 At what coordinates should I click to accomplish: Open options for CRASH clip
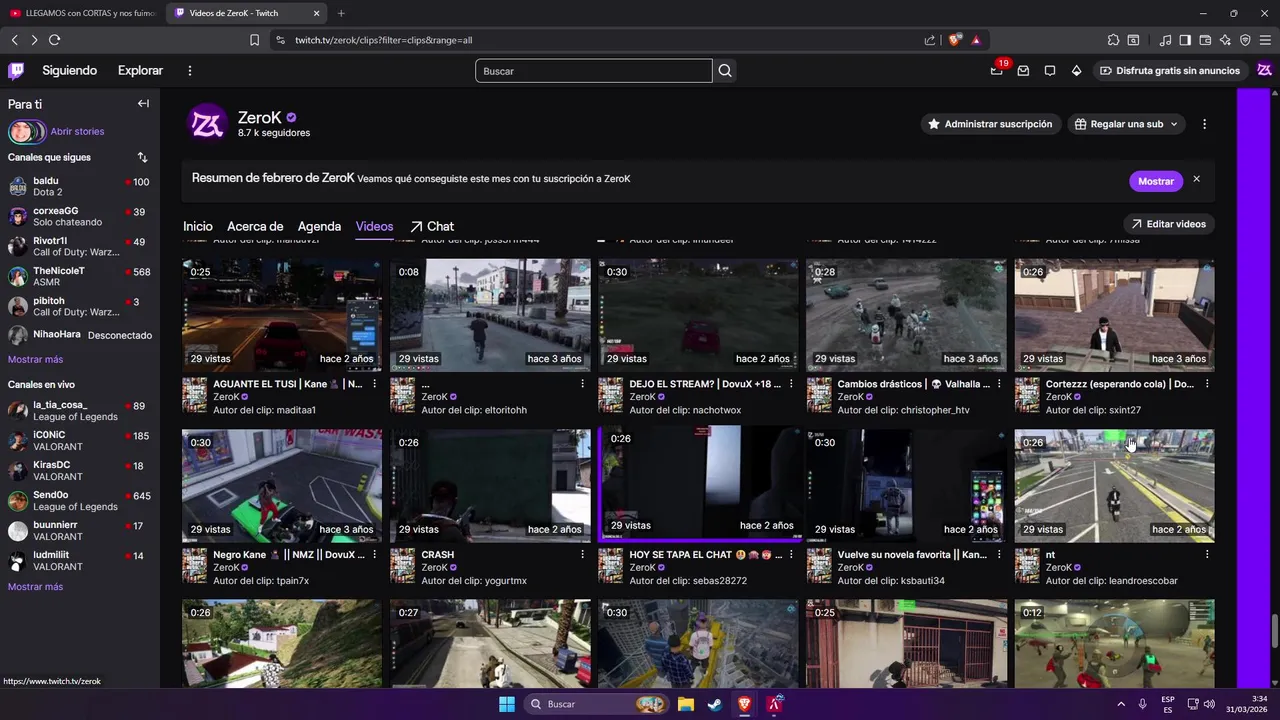[583, 554]
